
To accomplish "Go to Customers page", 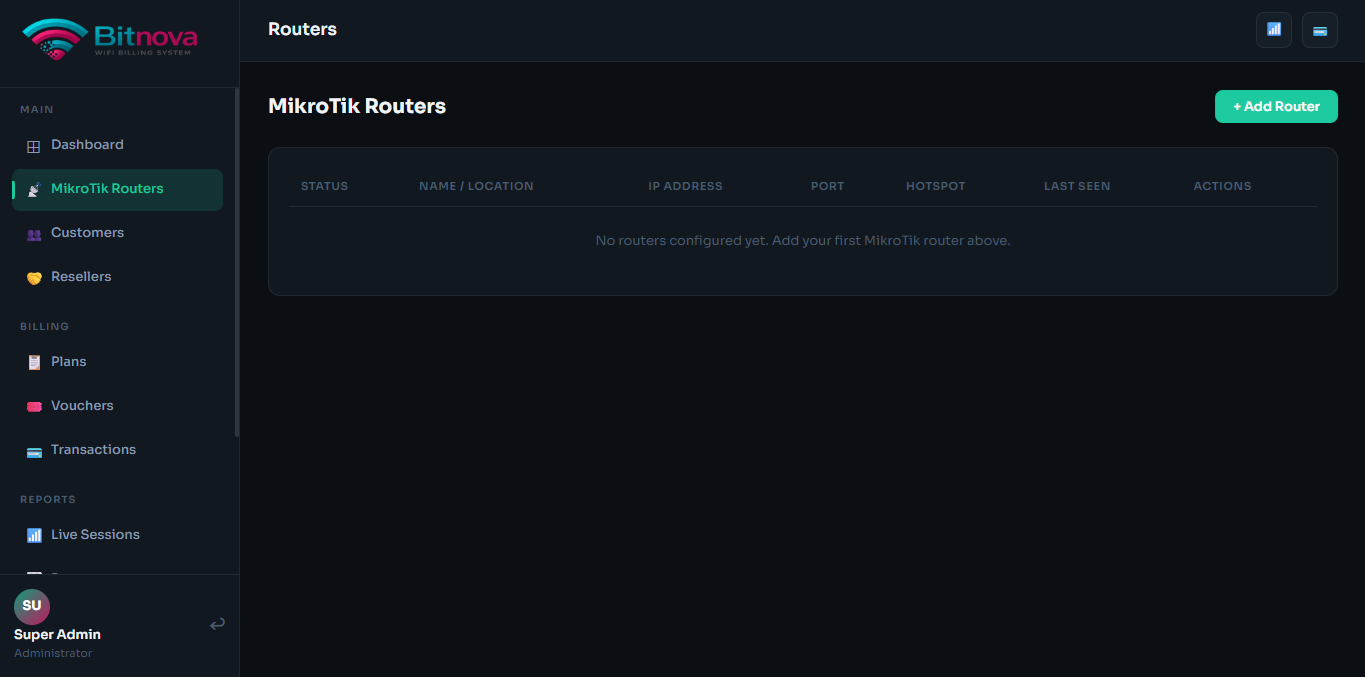I will pyautogui.click(x=117, y=233).
